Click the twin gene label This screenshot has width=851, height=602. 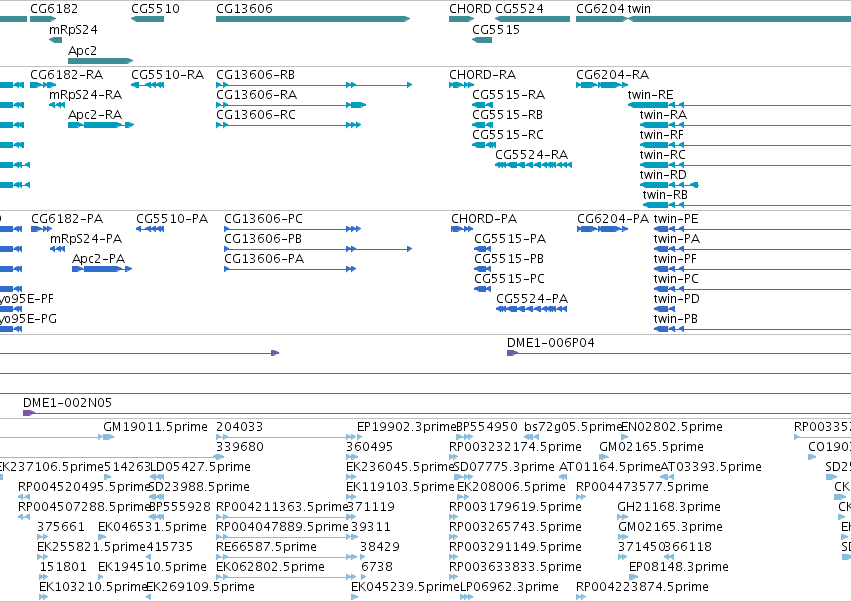pos(639,9)
